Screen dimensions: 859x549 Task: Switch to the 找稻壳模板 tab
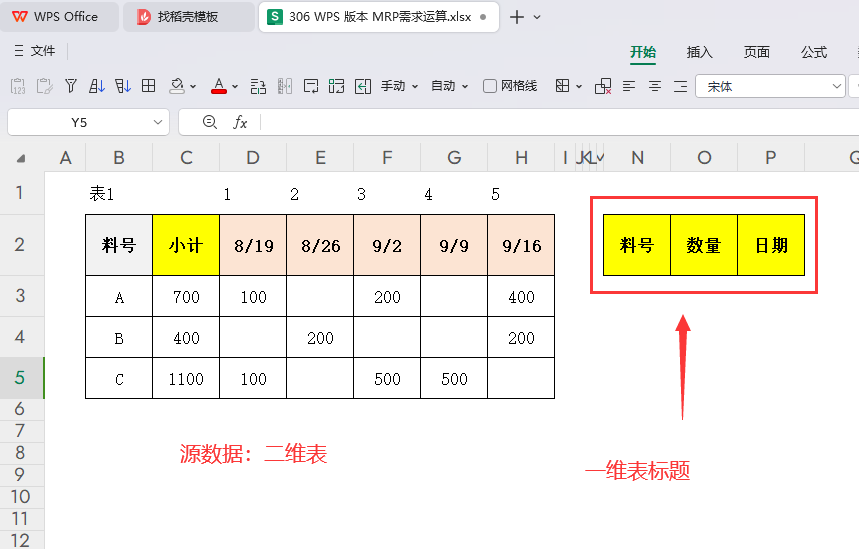[188, 17]
